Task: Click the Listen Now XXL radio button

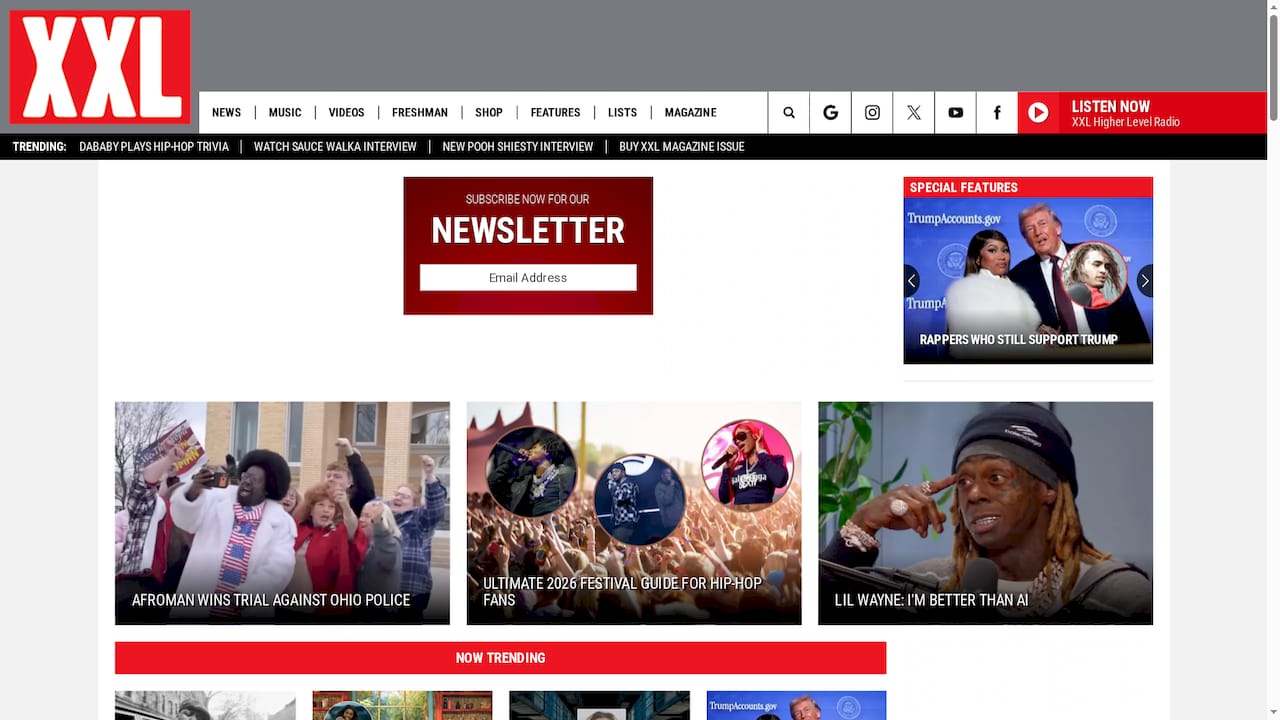Action: [1142, 113]
